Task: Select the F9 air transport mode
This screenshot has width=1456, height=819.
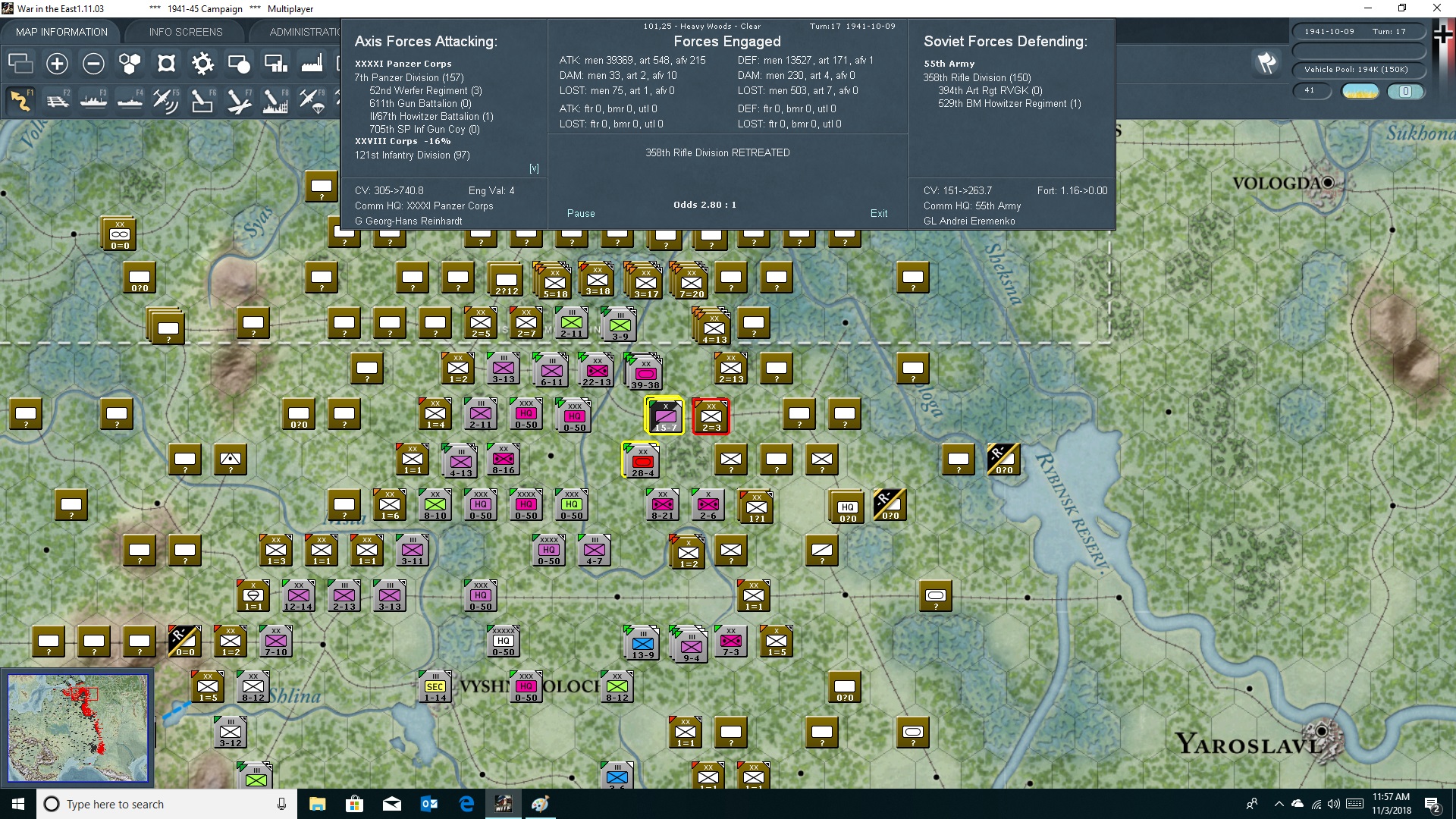Action: tap(312, 100)
